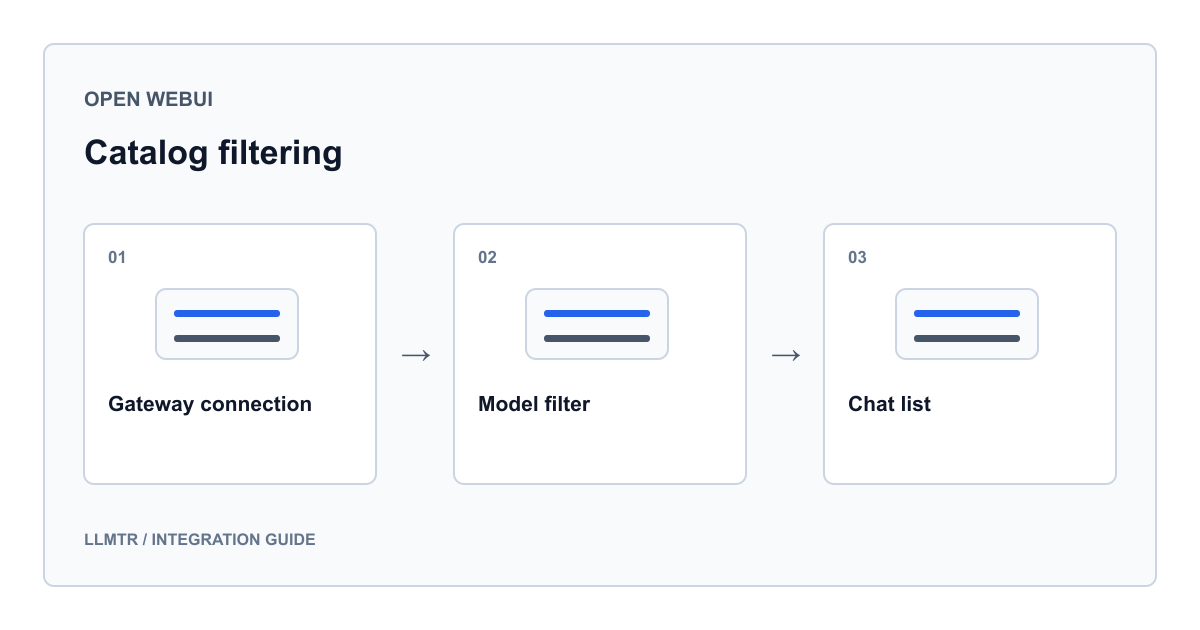Select the Chat list label

(x=889, y=404)
